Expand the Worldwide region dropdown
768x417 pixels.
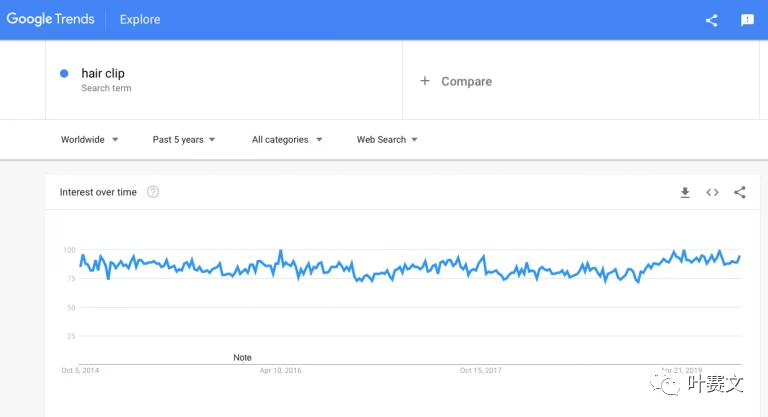pyautogui.click(x=89, y=140)
